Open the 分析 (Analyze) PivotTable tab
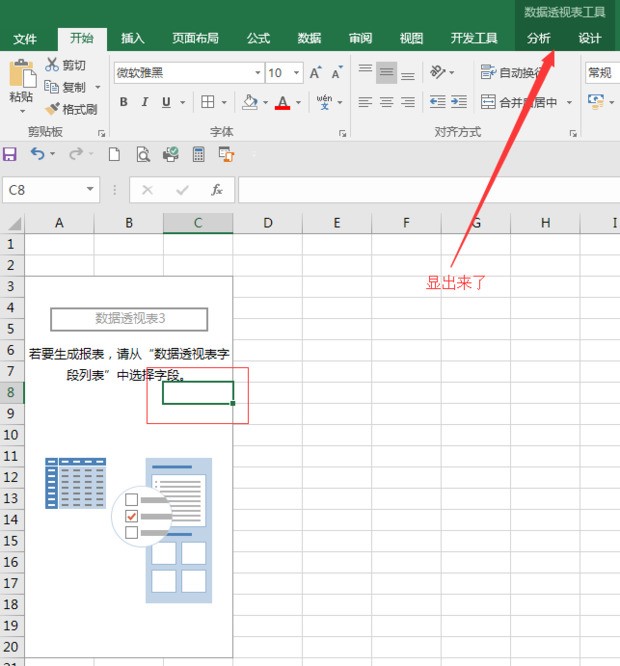The height and width of the screenshot is (666, 620). 538,38
